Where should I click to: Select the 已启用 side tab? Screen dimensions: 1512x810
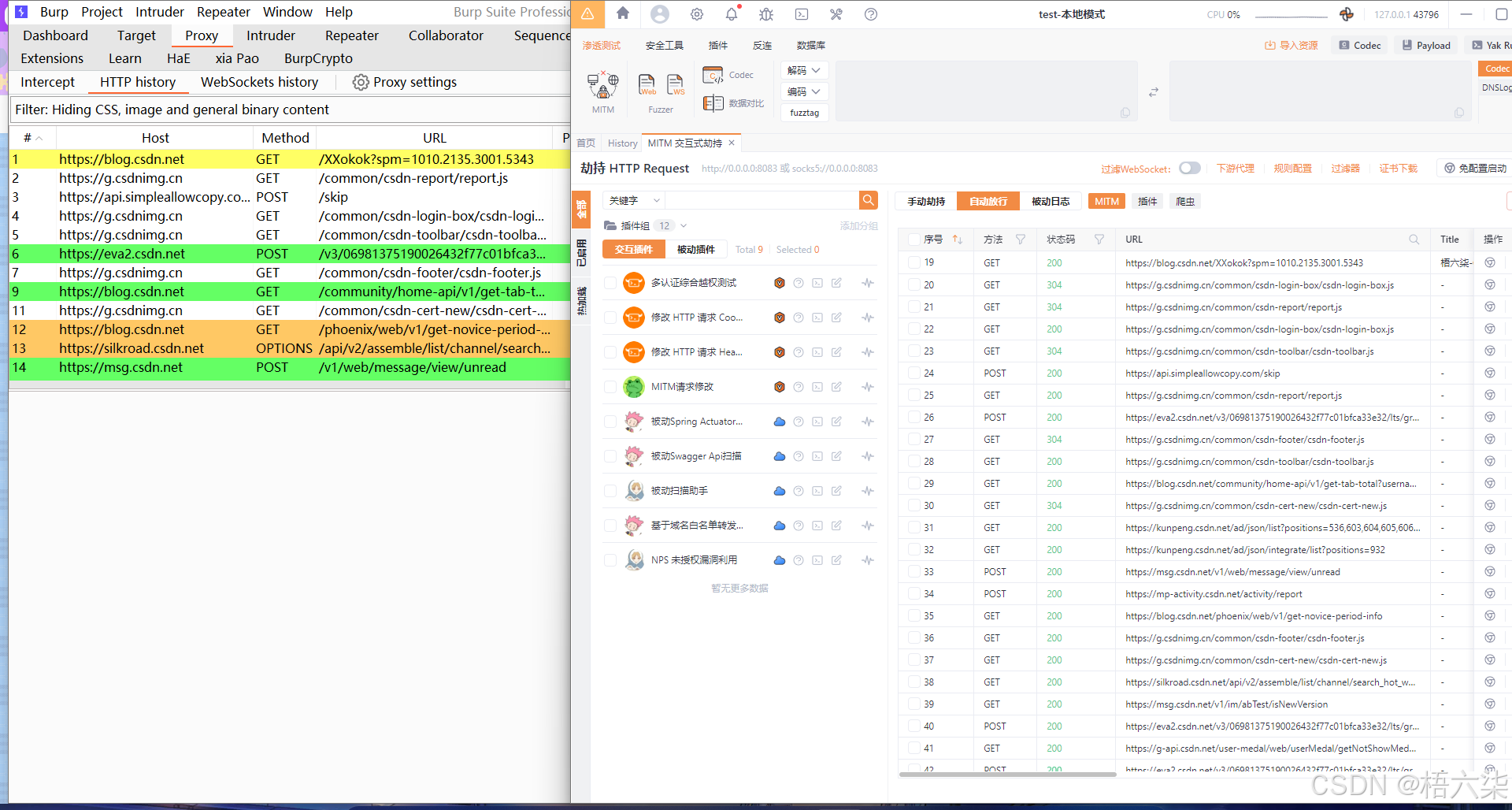(582, 252)
